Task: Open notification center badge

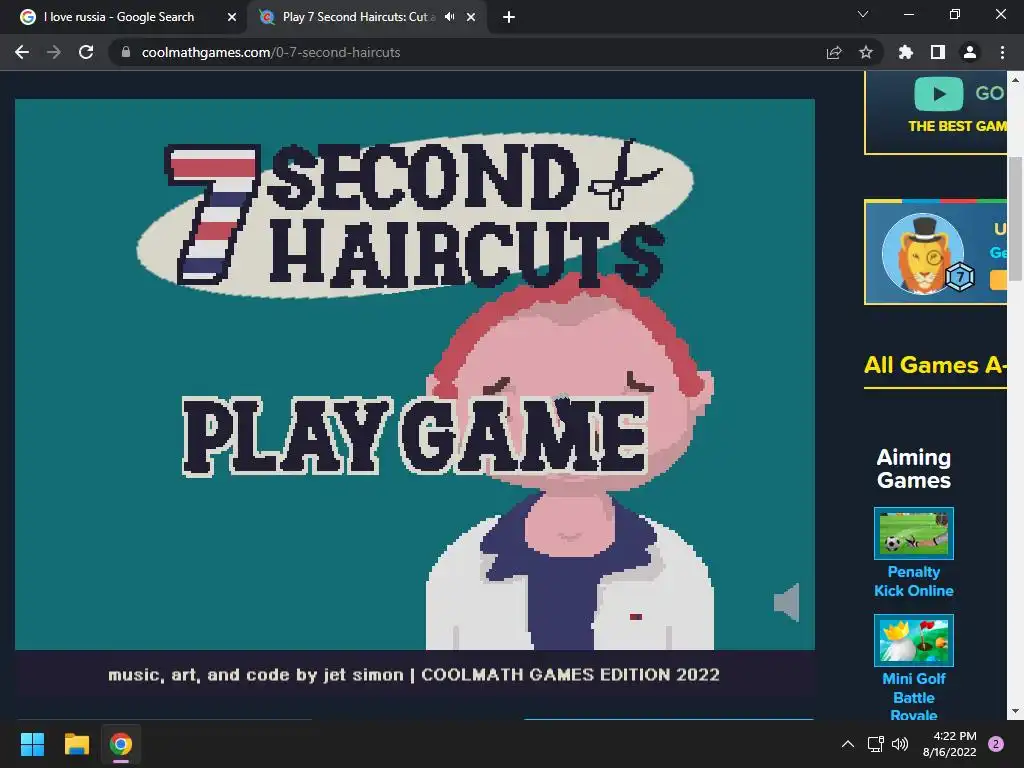Action: [x=996, y=744]
